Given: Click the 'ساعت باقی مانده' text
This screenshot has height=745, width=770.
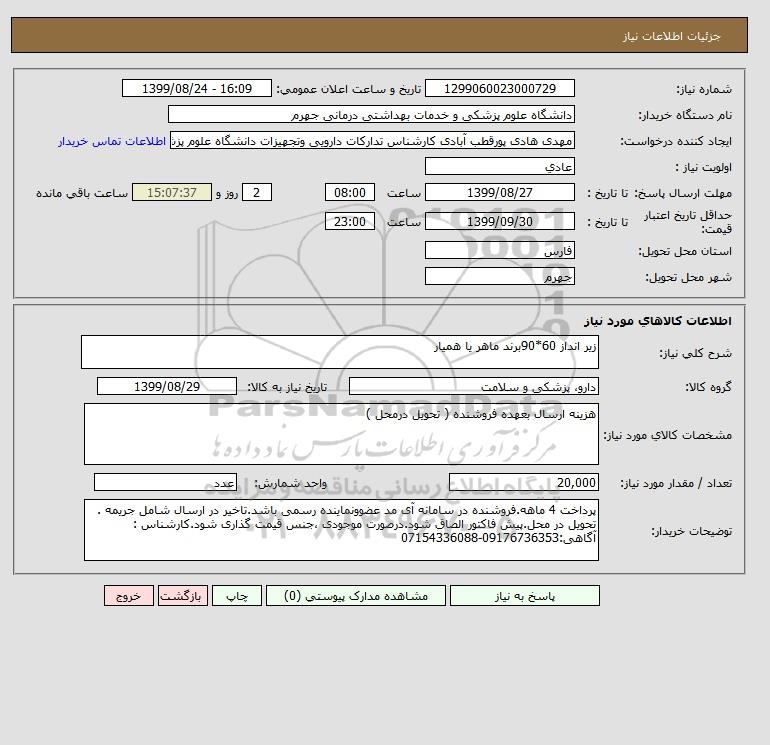Looking at the screenshot, I should [82, 193].
